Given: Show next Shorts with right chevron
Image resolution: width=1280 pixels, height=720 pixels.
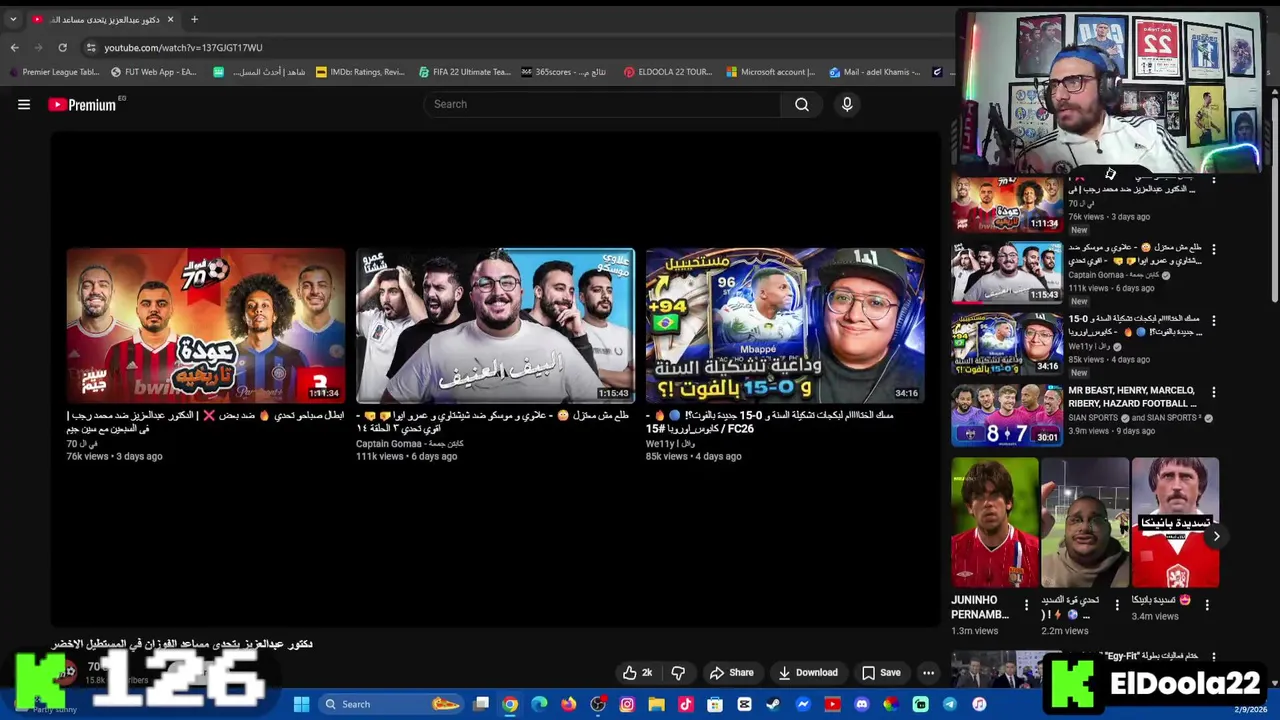Looking at the screenshot, I should pyautogui.click(x=1216, y=536).
